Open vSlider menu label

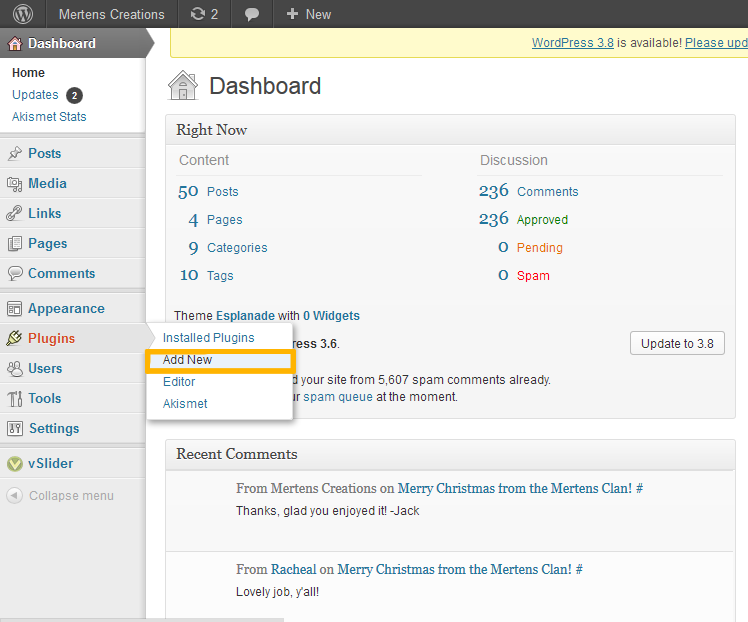pos(51,463)
